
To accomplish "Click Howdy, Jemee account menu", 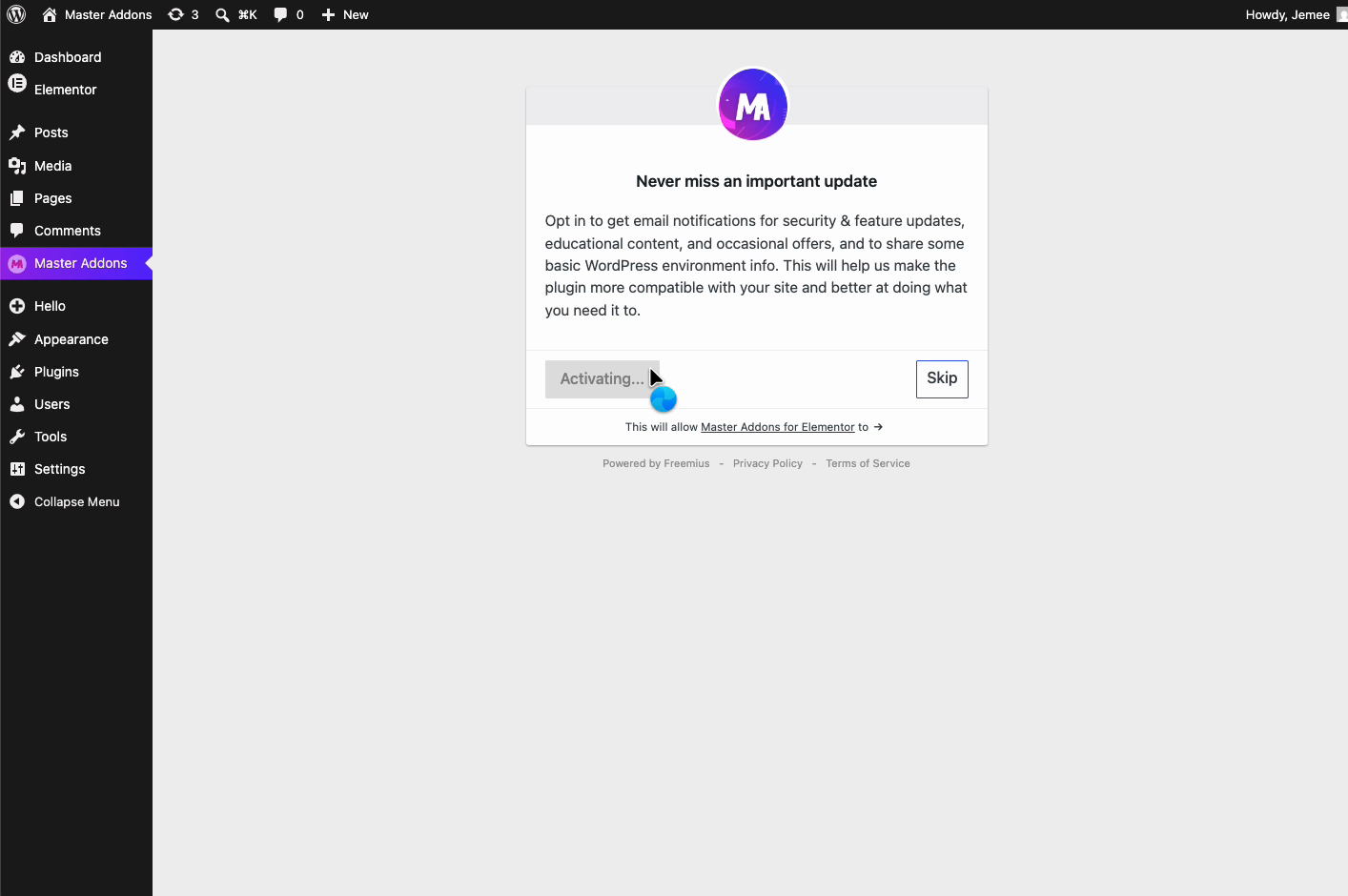I will point(1288,14).
